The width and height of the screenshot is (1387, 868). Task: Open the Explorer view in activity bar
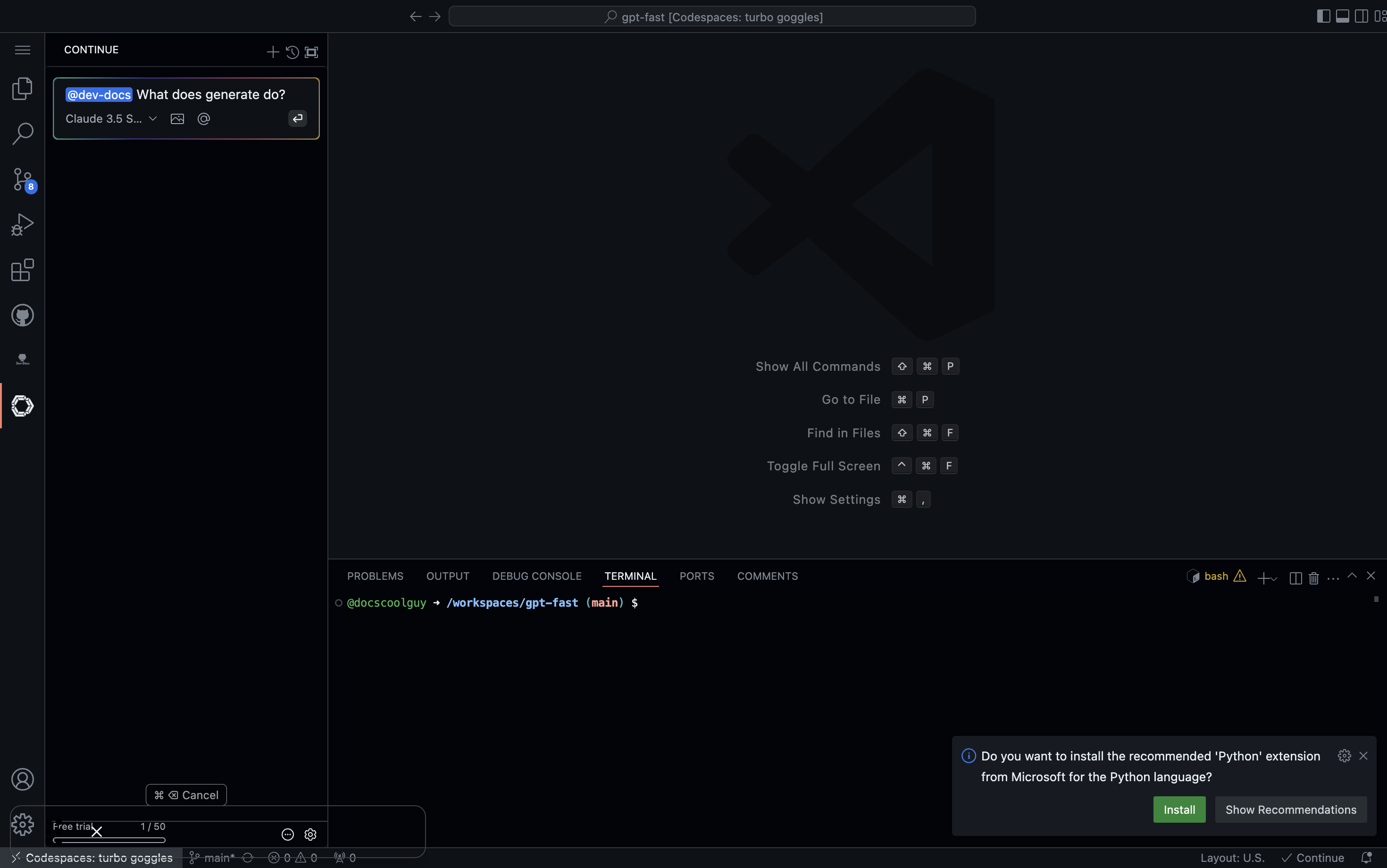pyautogui.click(x=22, y=88)
